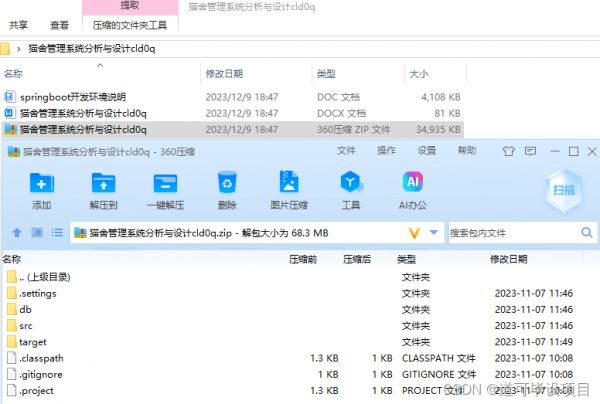Click the 解压到 extract-to icon

[x=103, y=182]
